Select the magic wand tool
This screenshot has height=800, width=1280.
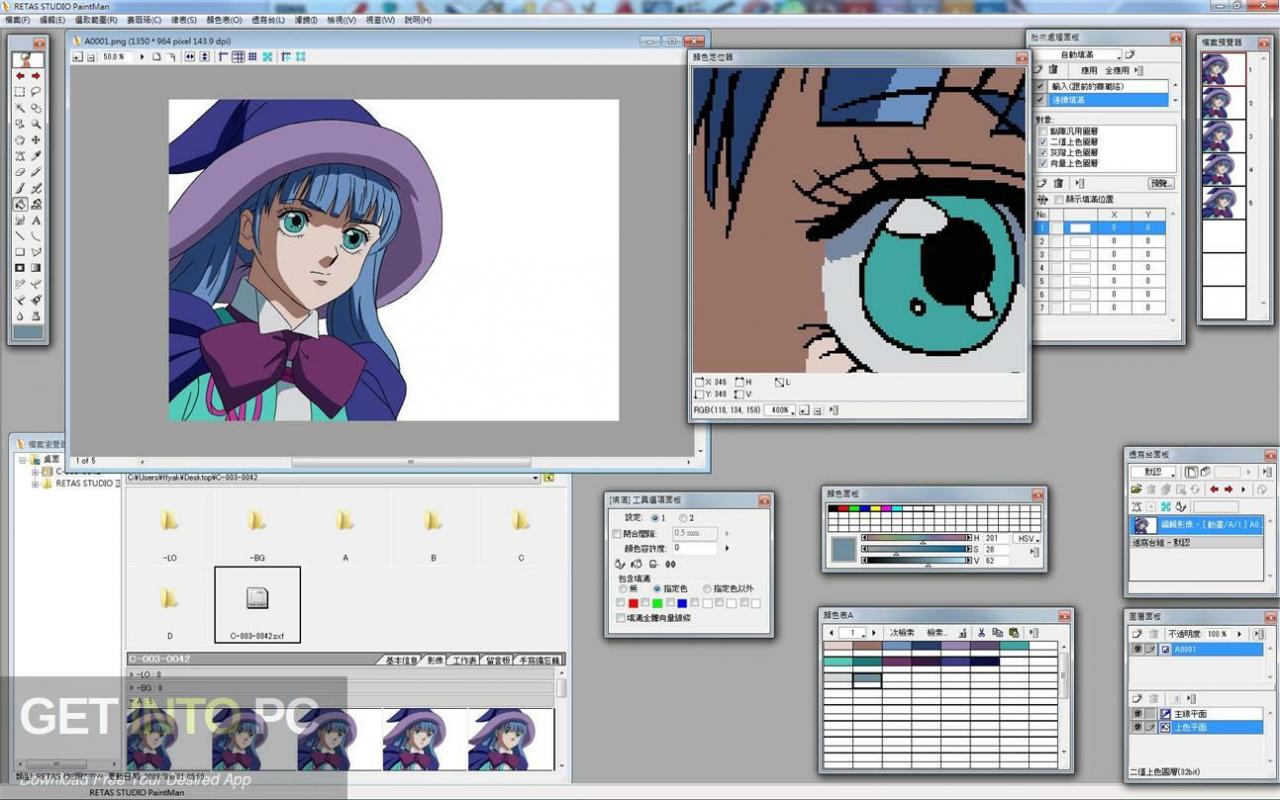[19, 108]
